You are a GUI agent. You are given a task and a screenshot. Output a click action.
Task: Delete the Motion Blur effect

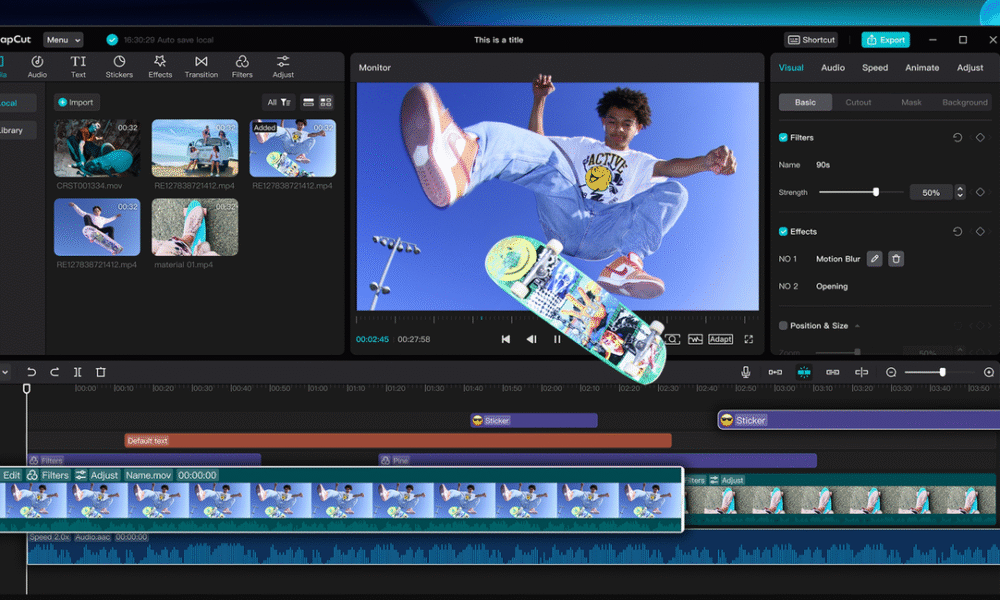(896, 259)
